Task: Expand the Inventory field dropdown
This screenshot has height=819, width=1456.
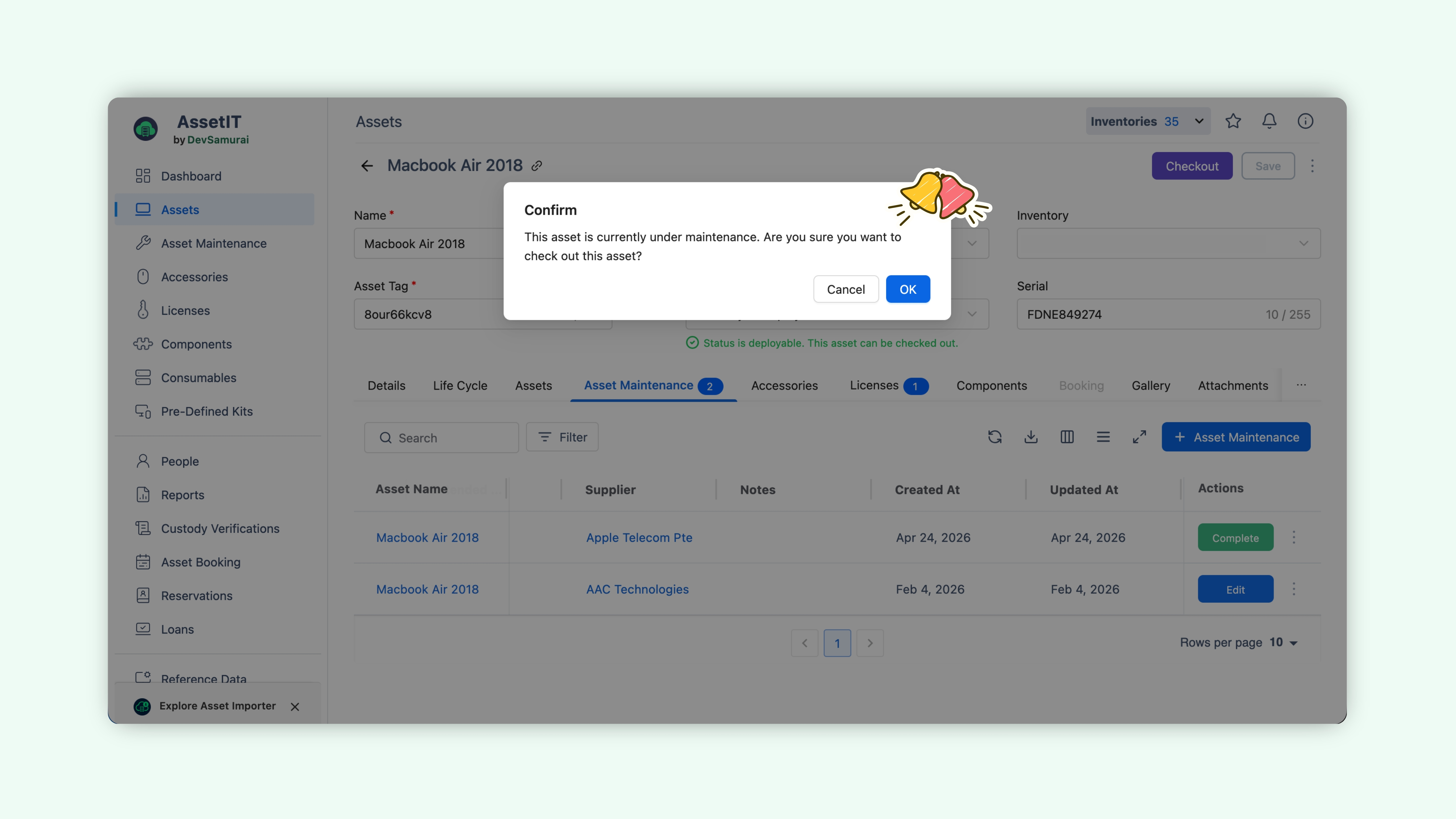Action: point(1168,244)
